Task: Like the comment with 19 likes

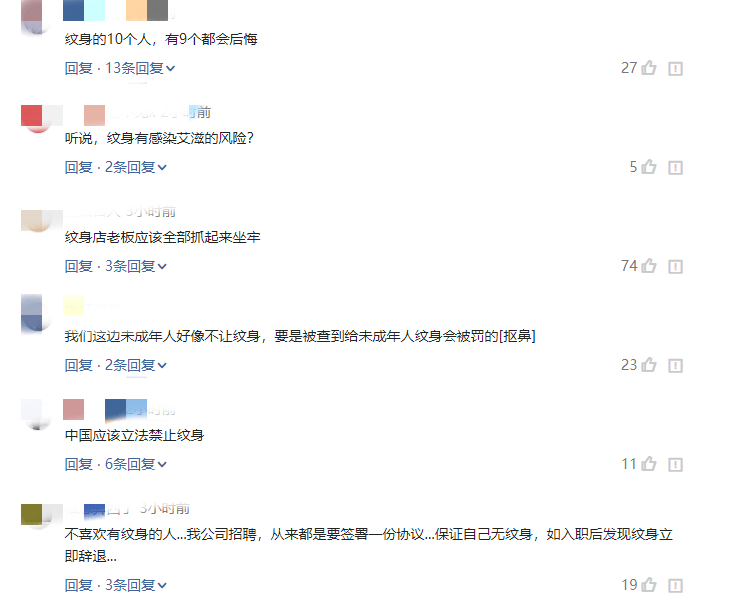Action: (x=648, y=585)
